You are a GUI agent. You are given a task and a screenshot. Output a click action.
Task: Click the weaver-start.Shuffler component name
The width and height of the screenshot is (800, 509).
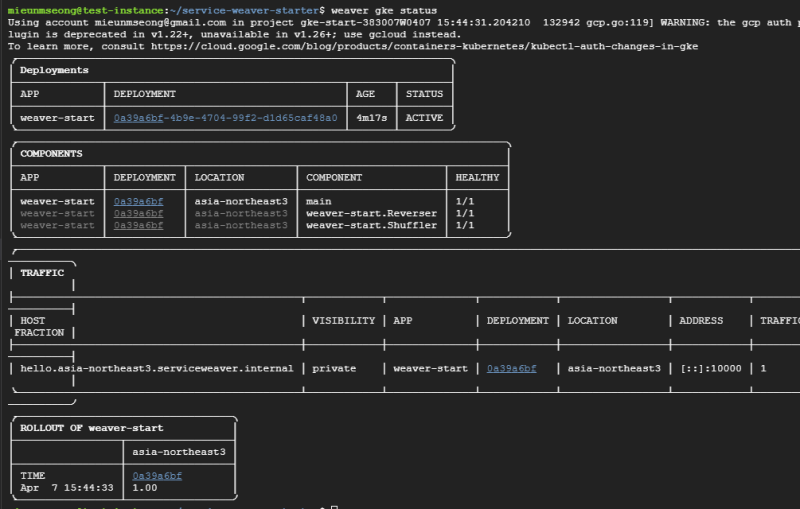371,225
